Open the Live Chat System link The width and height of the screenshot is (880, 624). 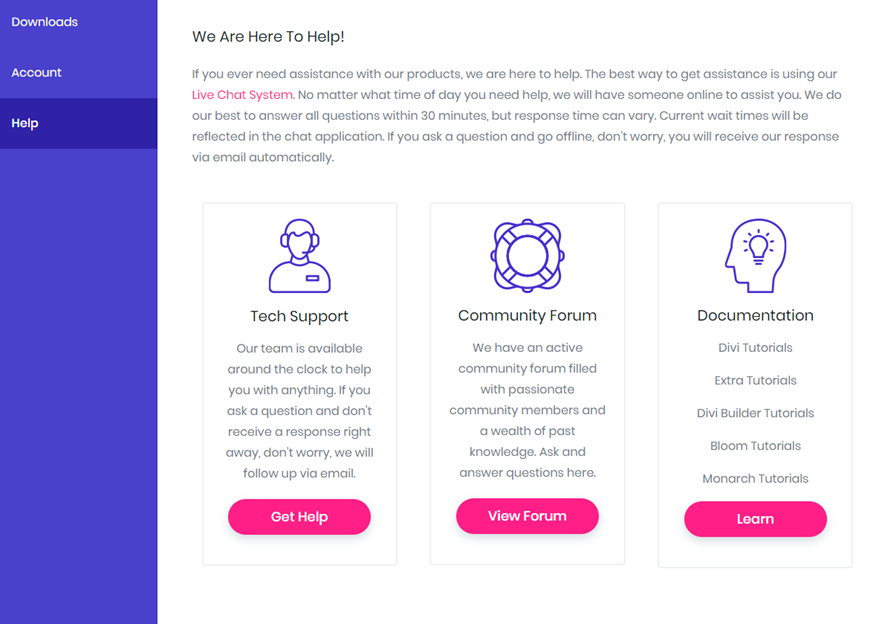click(242, 95)
